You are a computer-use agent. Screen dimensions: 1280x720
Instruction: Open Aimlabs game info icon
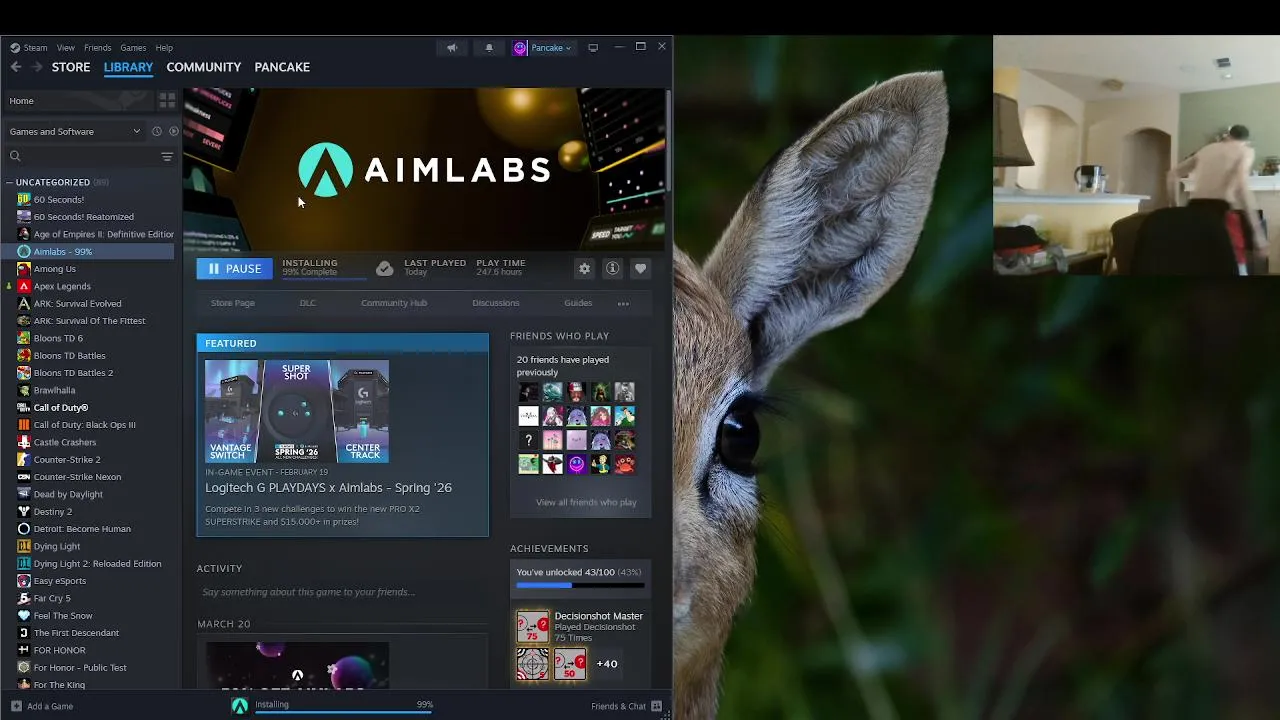pos(612,268)
